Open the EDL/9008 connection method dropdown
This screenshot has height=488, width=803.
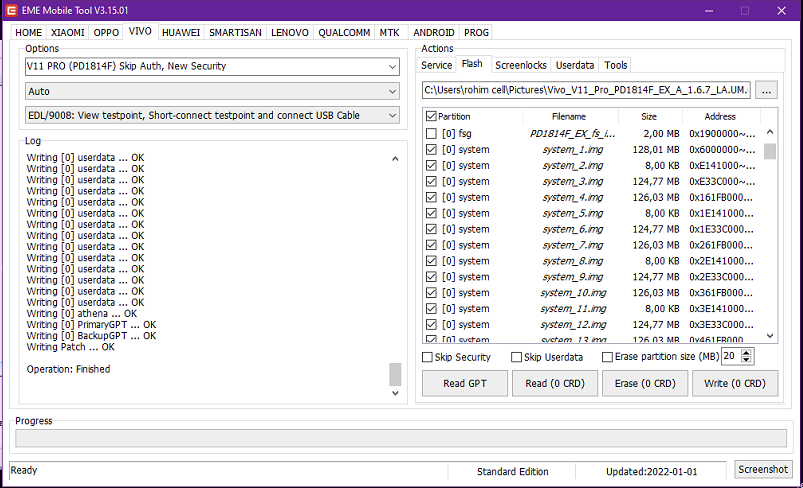(x=212, y=115)
